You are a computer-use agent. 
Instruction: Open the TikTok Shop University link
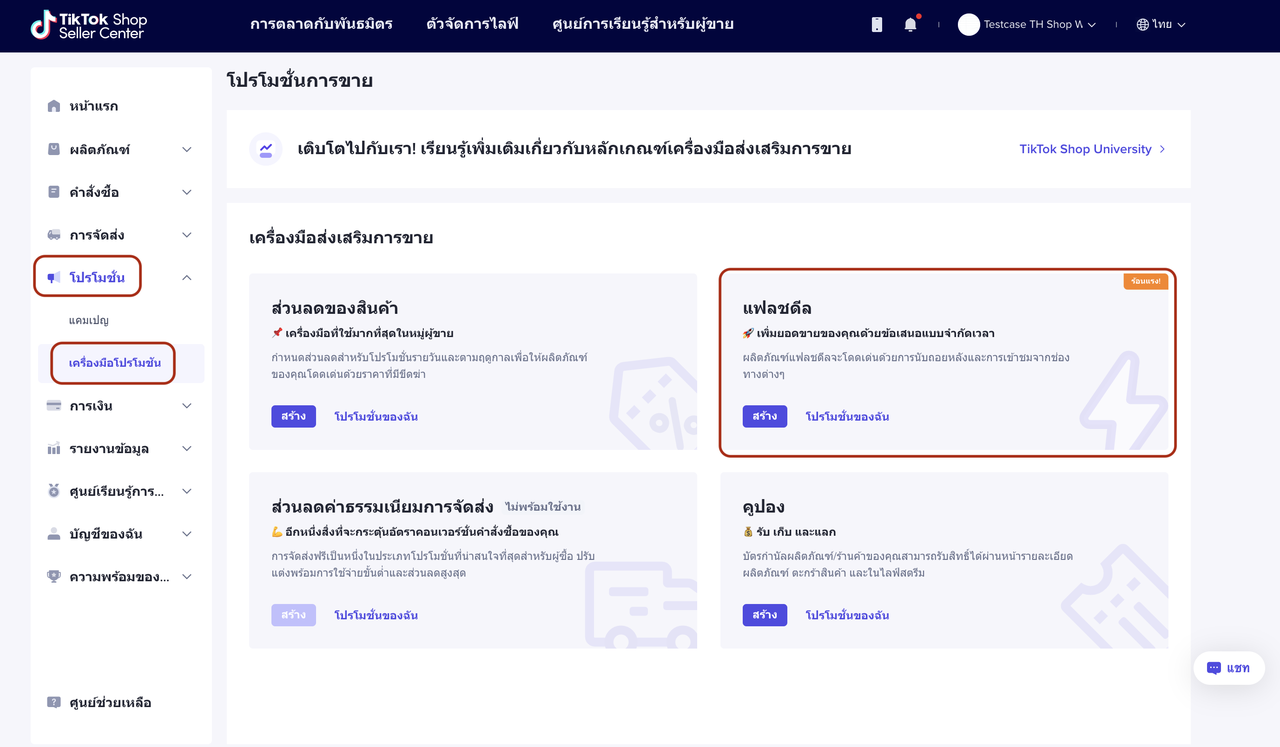pos(1092,149)
